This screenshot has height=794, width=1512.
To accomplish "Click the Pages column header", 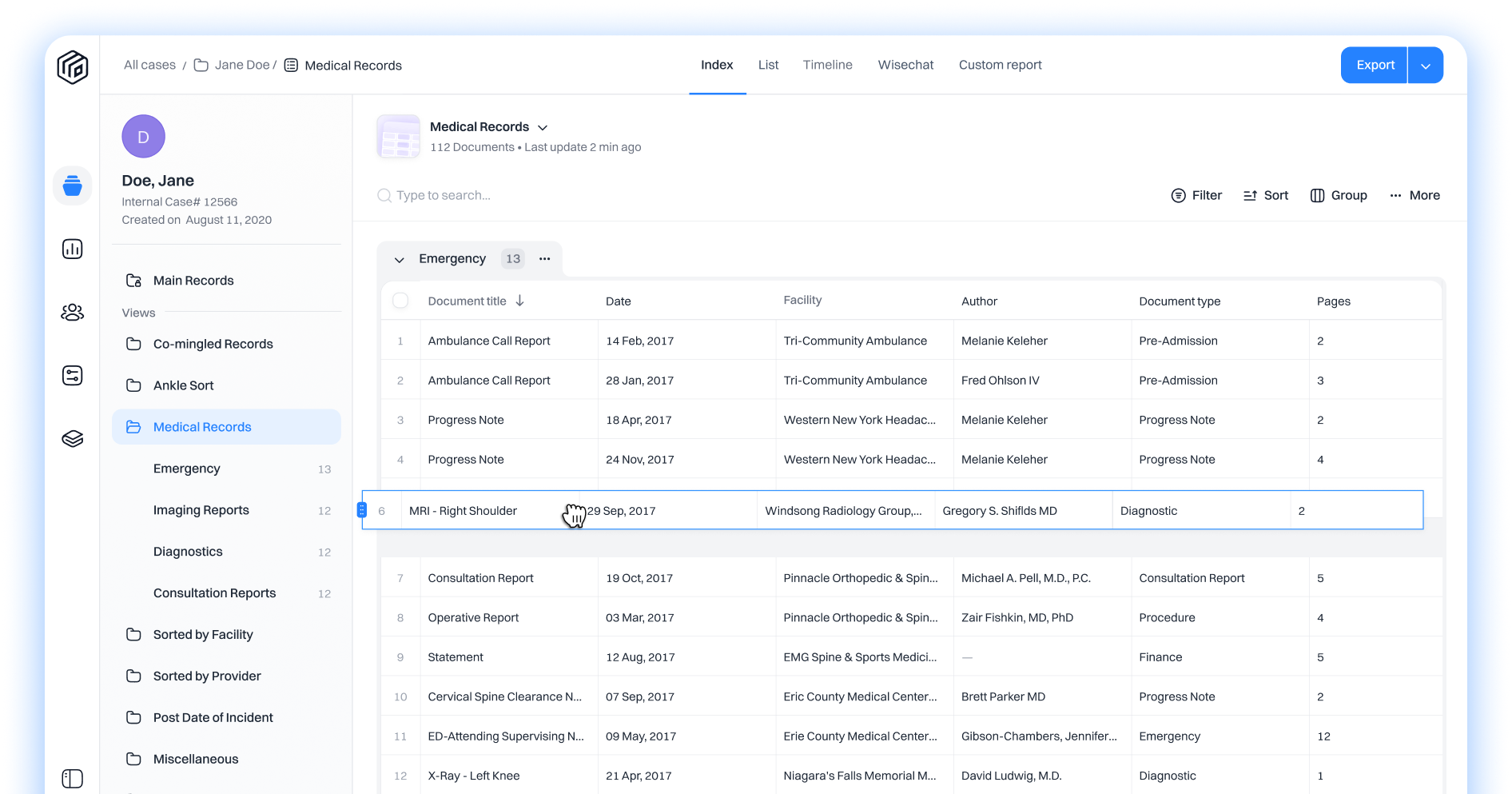I will point(1333,301).
